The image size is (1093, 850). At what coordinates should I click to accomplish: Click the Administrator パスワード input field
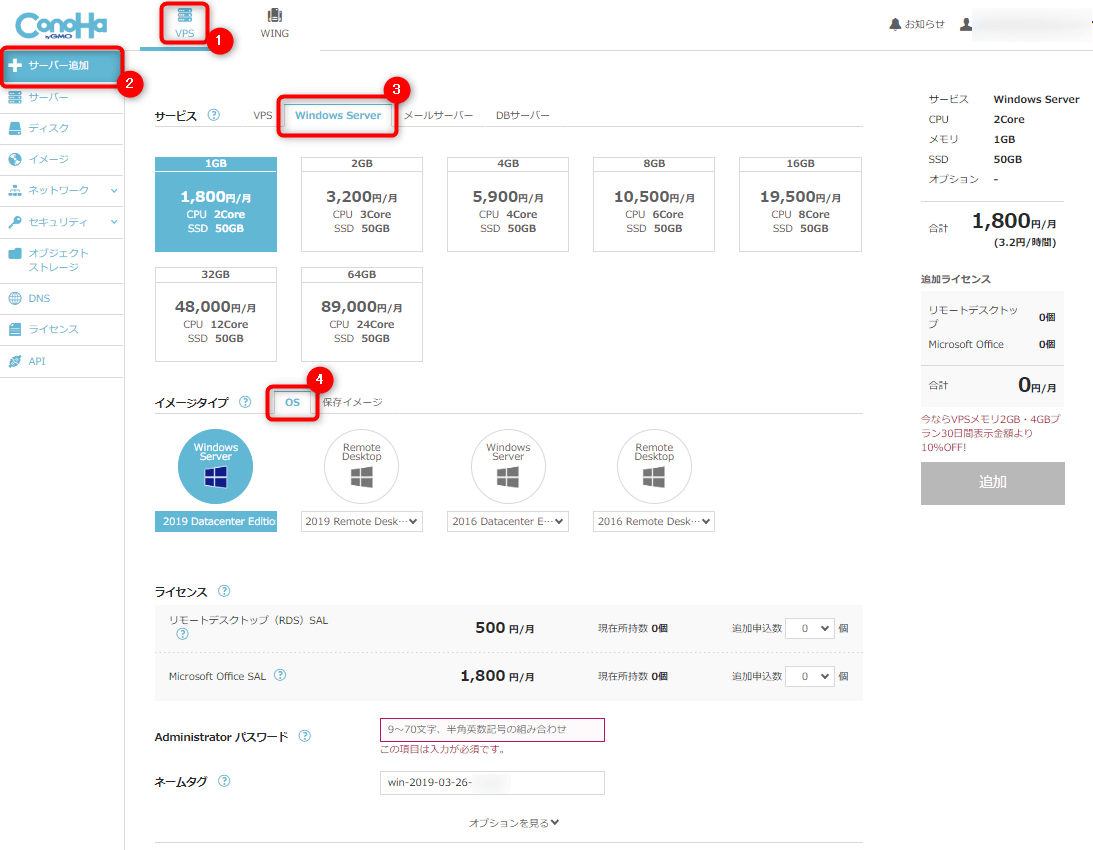point(492,730)
